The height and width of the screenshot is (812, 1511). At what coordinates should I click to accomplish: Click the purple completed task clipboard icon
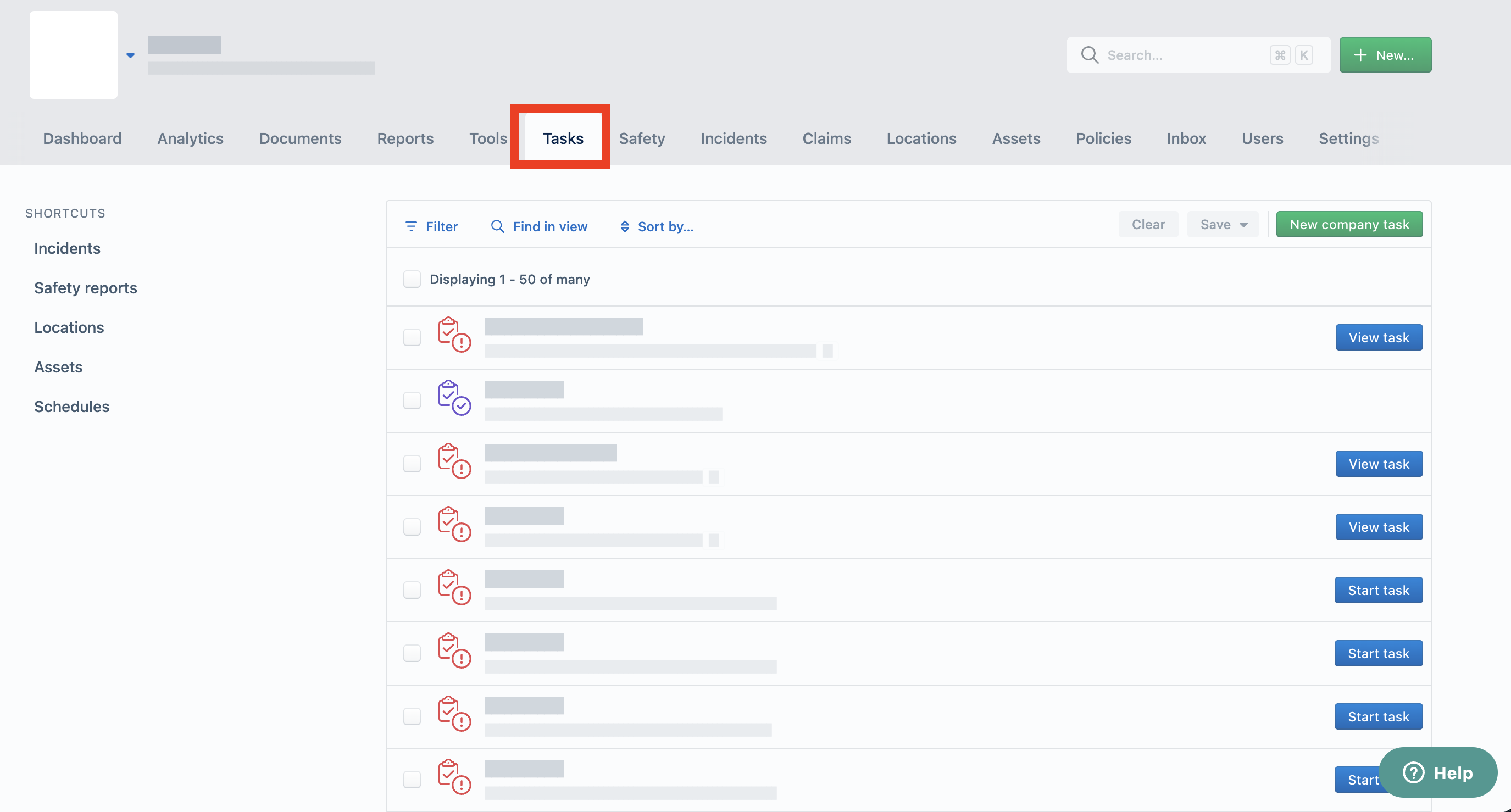click(454, 398)
